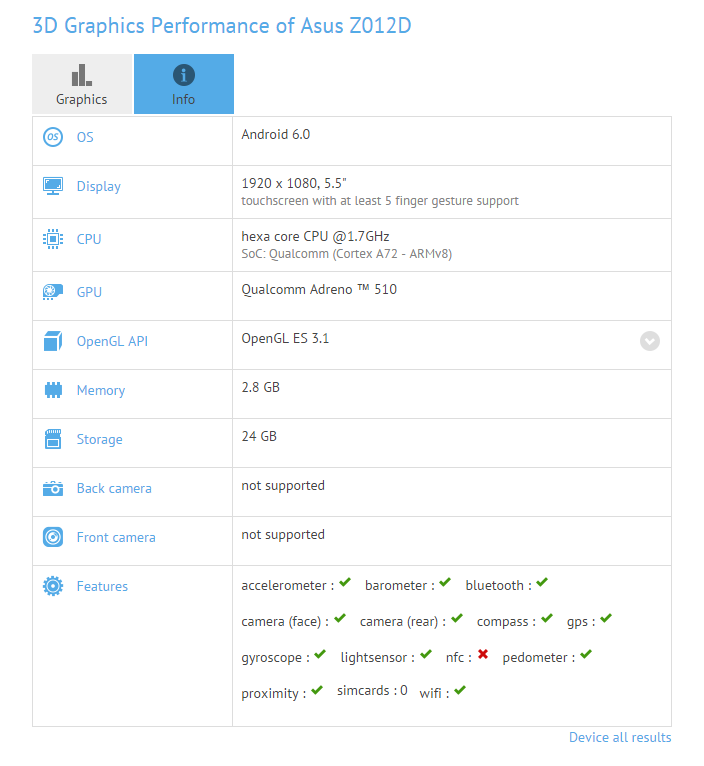Click the hexa core CPU @1.7GHz text

pyautogui.click(x=315, y=236)
